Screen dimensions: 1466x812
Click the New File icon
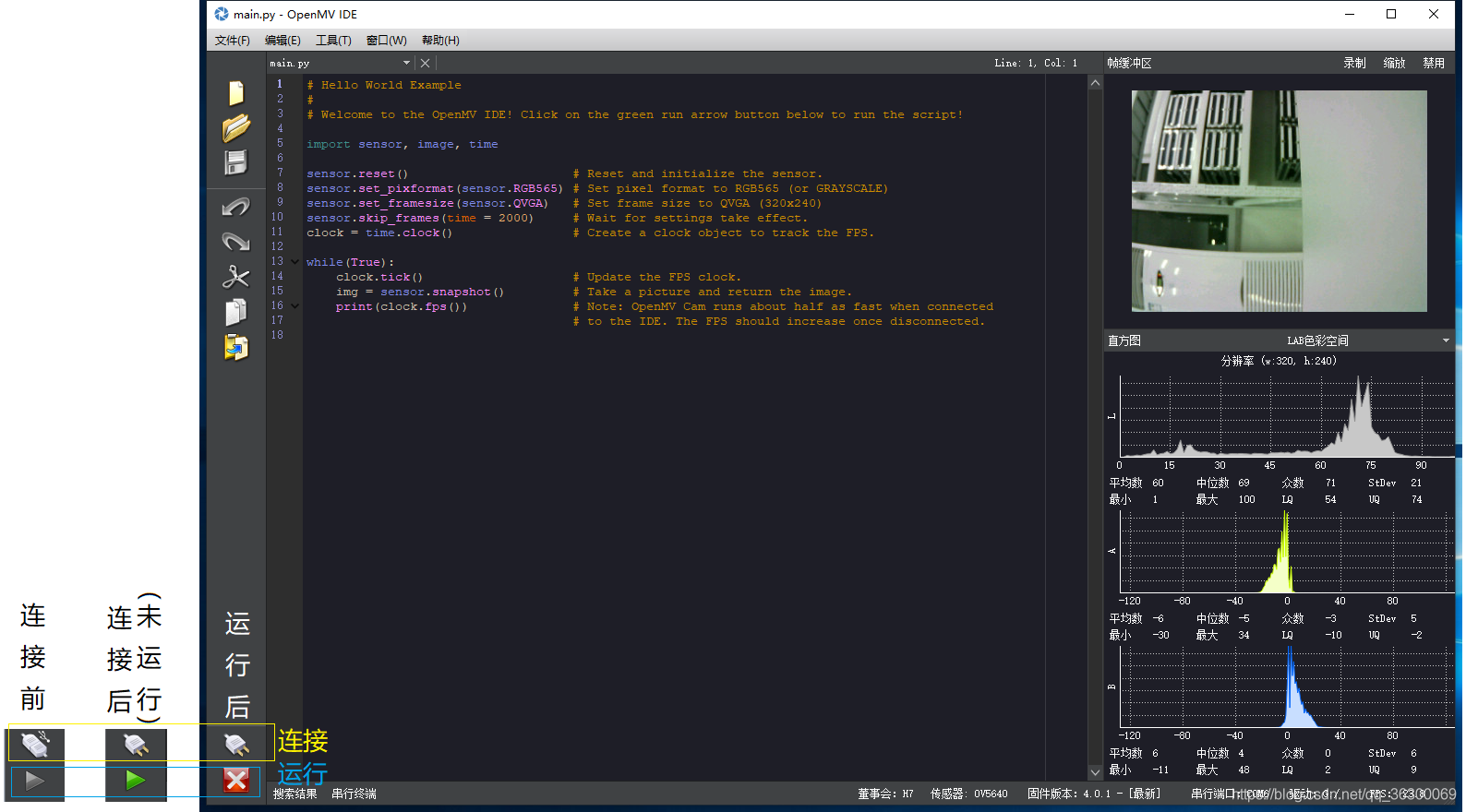236,92
